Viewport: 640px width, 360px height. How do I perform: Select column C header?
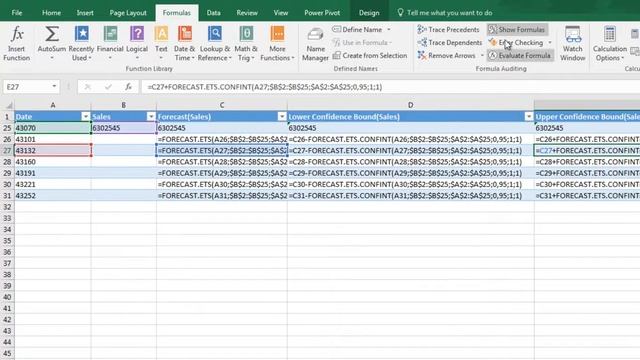(x=222, y=105)
